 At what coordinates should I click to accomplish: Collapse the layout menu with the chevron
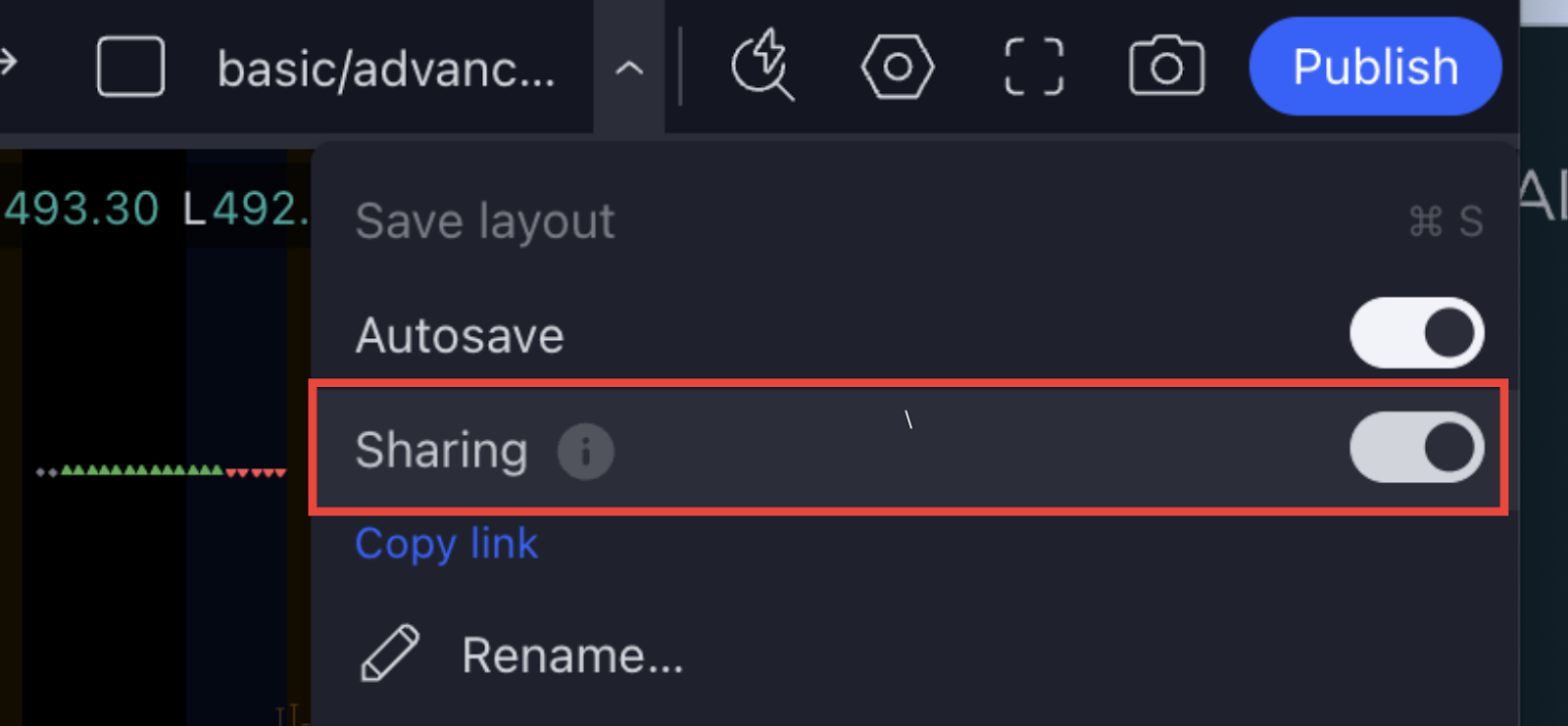pos(629,68)
